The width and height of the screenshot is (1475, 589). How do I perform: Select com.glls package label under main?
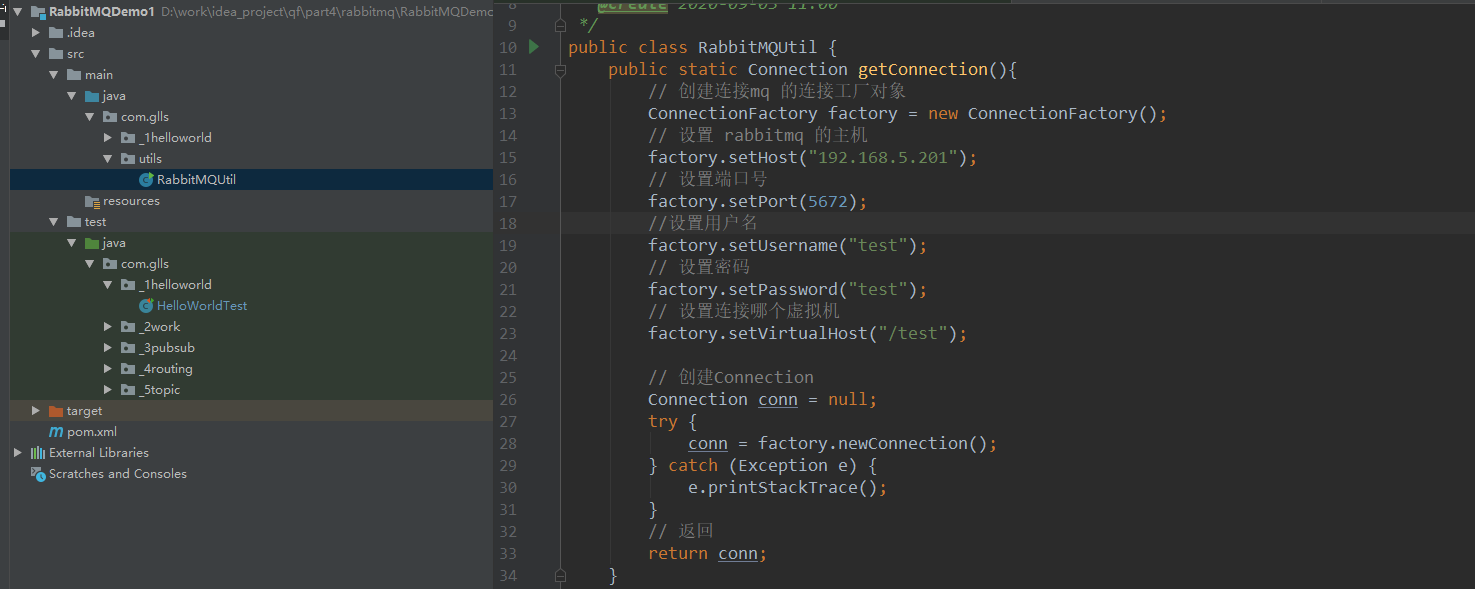pos(145,117)
